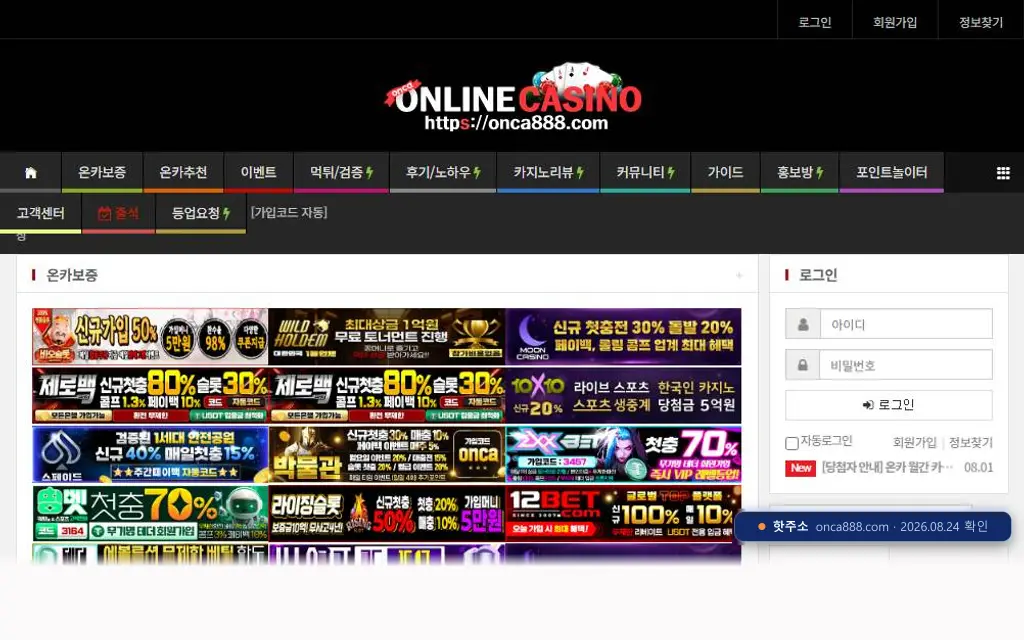Open the 스페이드 신규 40% banner

tap(150, 455)
